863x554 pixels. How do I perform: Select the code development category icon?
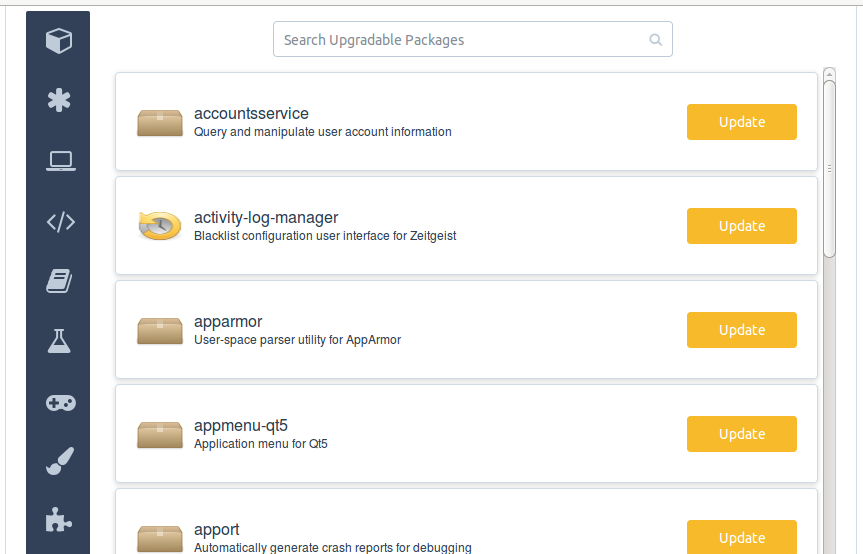point(61,222)
